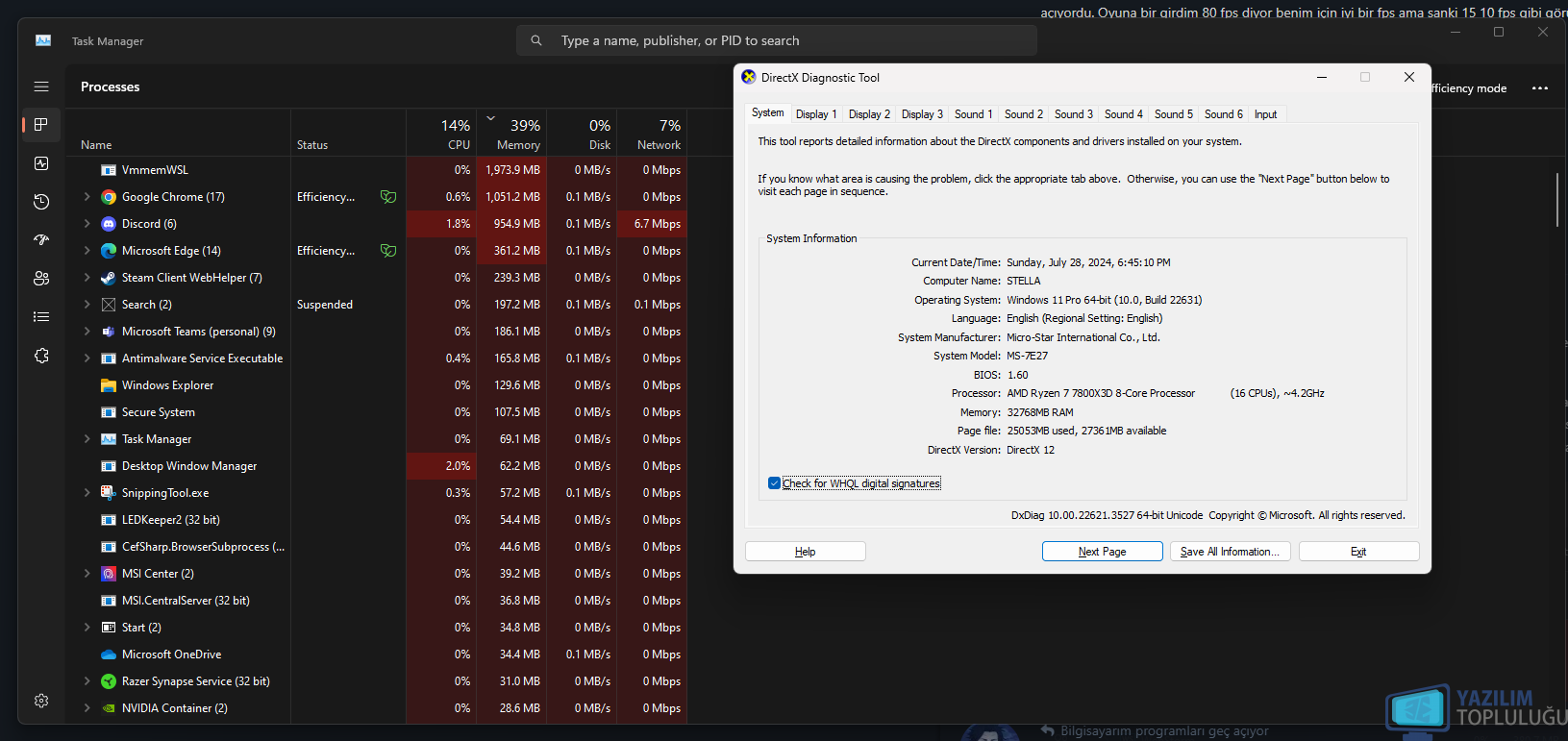Open Performance page icon in sidebar
1568x741 pixels.
[x=41, y=163]
